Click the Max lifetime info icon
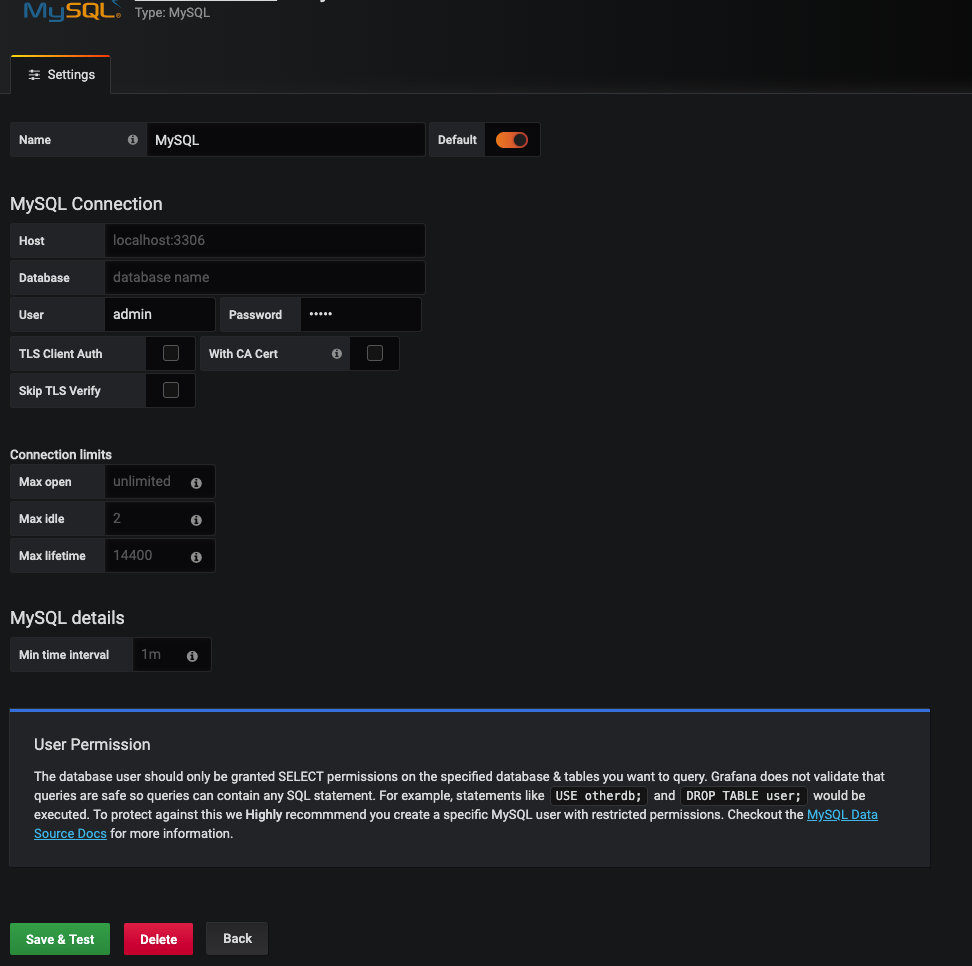 point(196,557)
